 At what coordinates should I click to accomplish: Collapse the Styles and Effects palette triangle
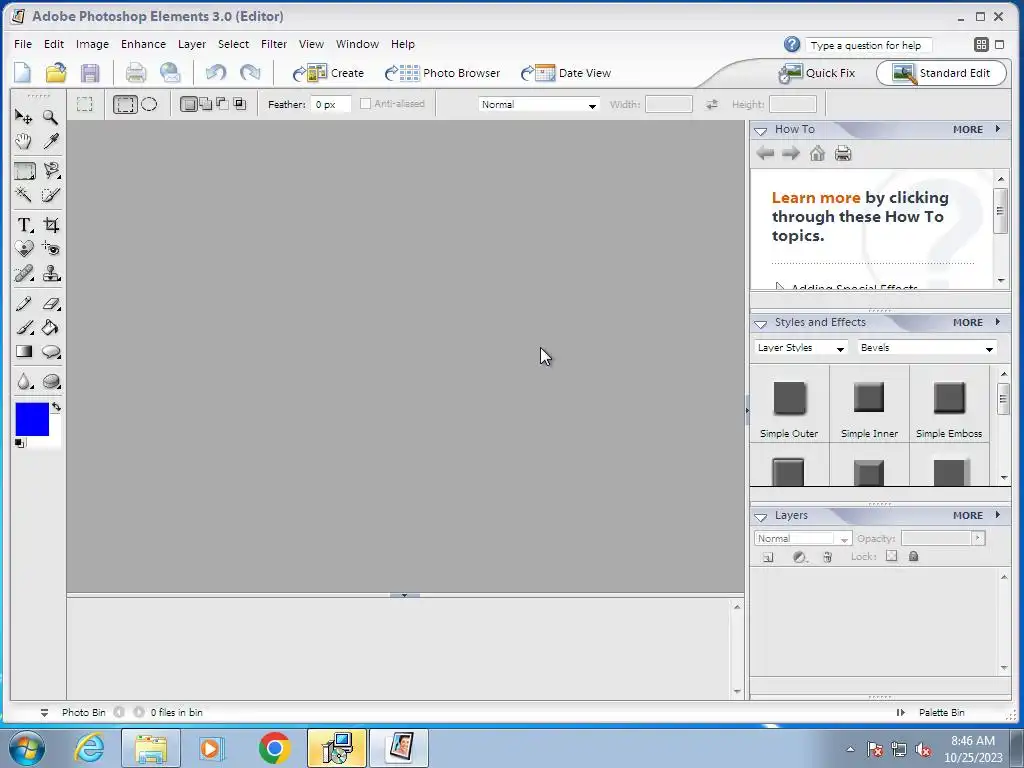(760, 324)
